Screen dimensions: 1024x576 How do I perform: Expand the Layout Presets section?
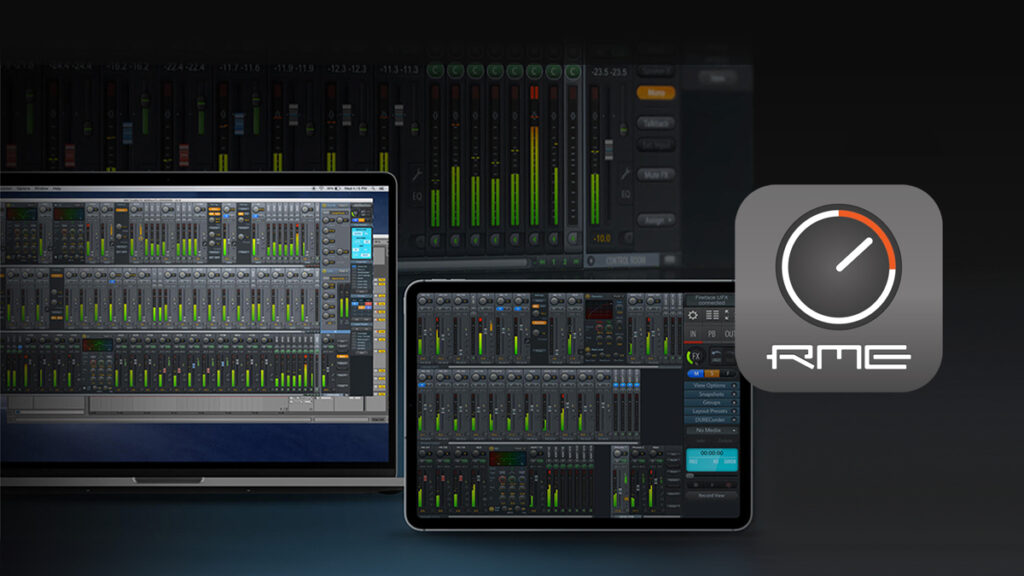[x=712, y=411]
